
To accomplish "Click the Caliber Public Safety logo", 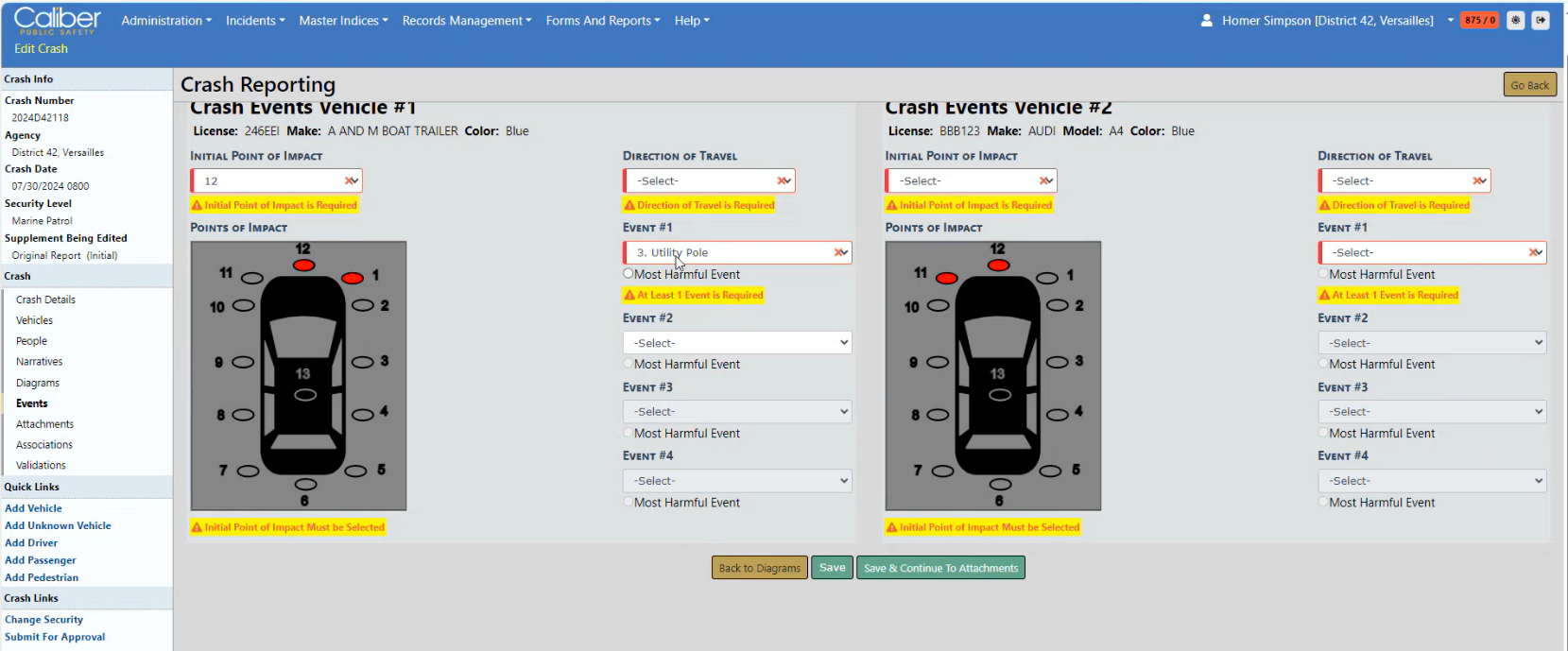I will (x=57, y=21).
